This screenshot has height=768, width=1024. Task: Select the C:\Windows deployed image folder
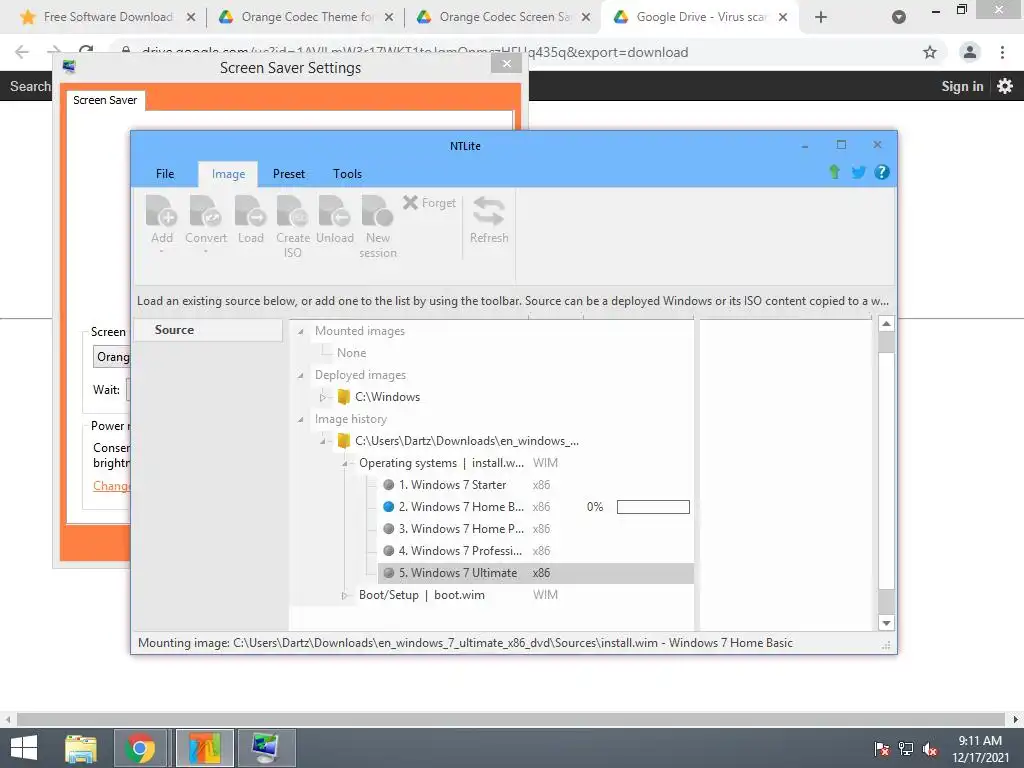[x=379, y=397]
